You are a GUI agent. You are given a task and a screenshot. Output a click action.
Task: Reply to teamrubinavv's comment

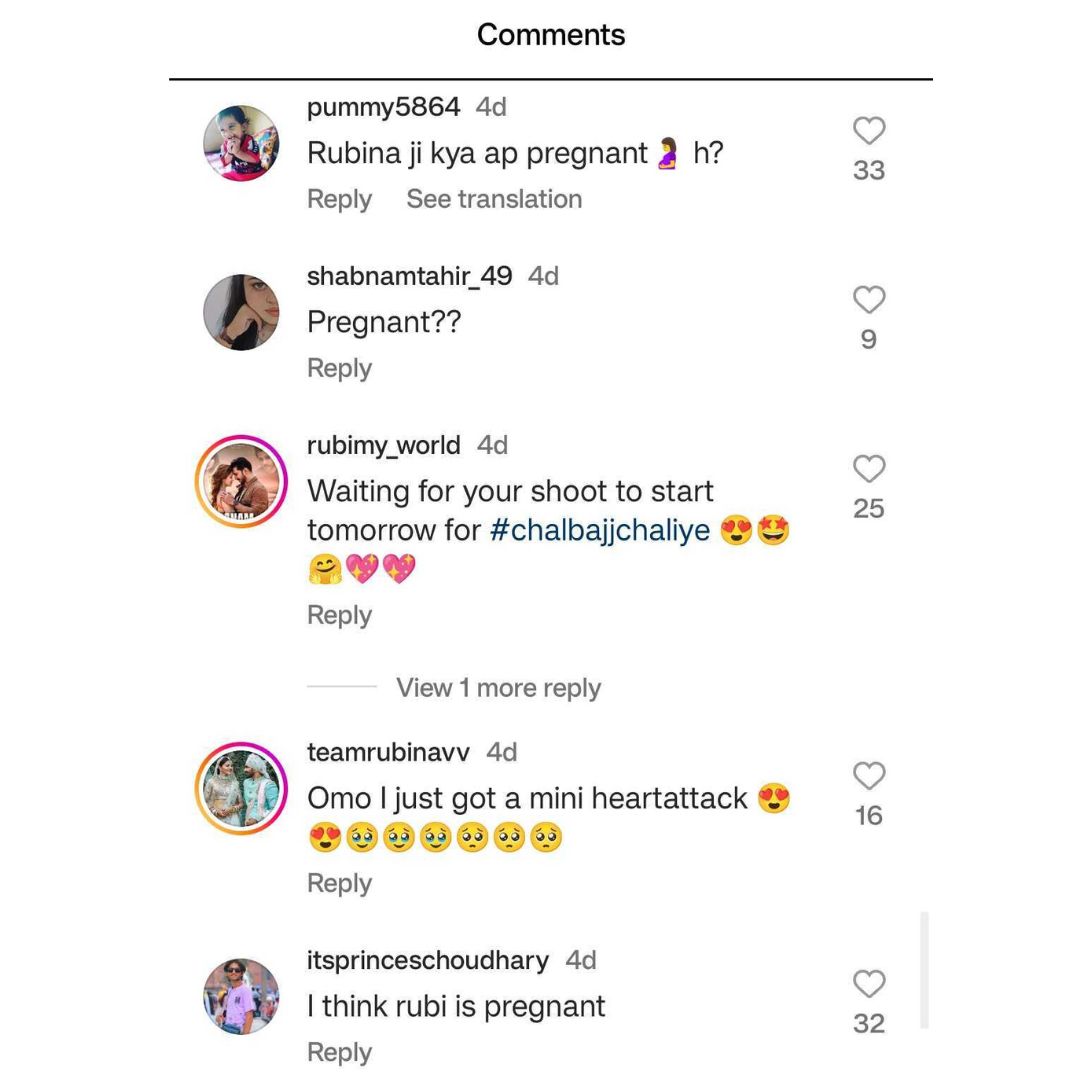coord(339,884)
